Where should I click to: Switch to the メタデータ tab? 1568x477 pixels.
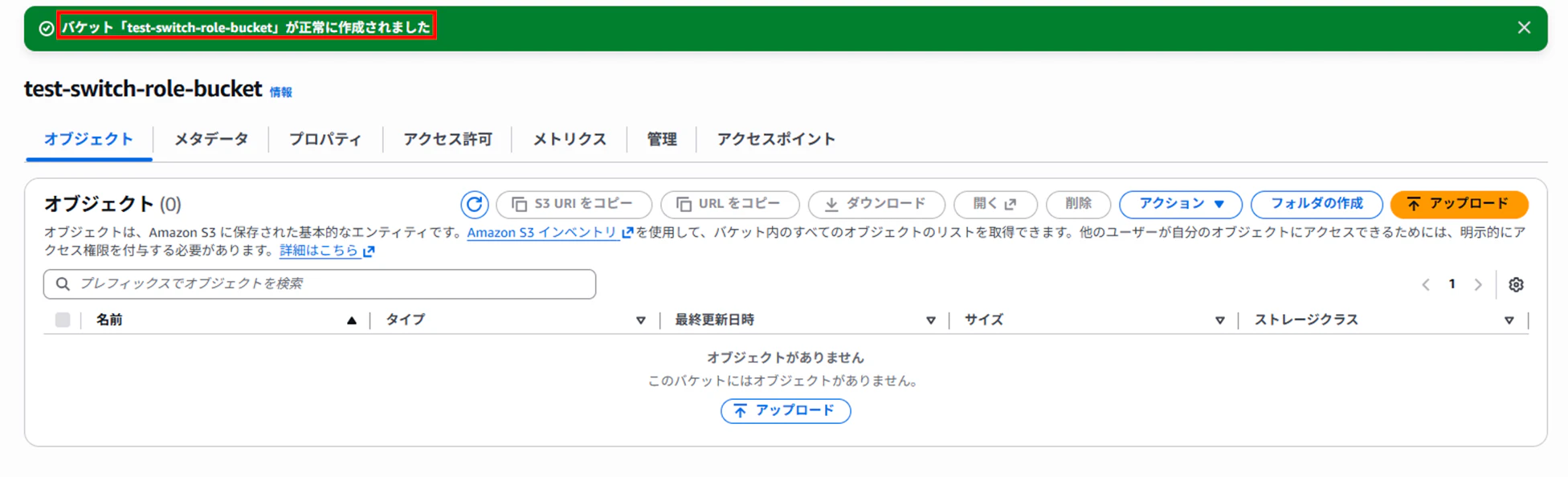[x=211, y=139]
